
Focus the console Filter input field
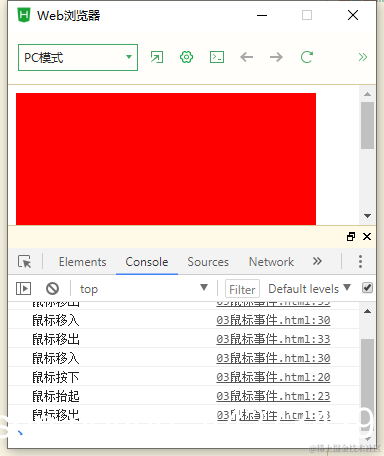242,289
